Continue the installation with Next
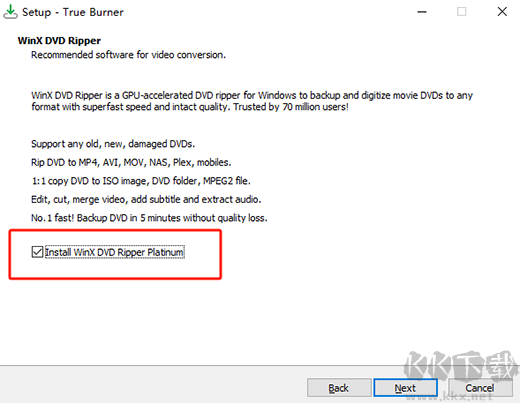The image size is (520, 403). 405,388
